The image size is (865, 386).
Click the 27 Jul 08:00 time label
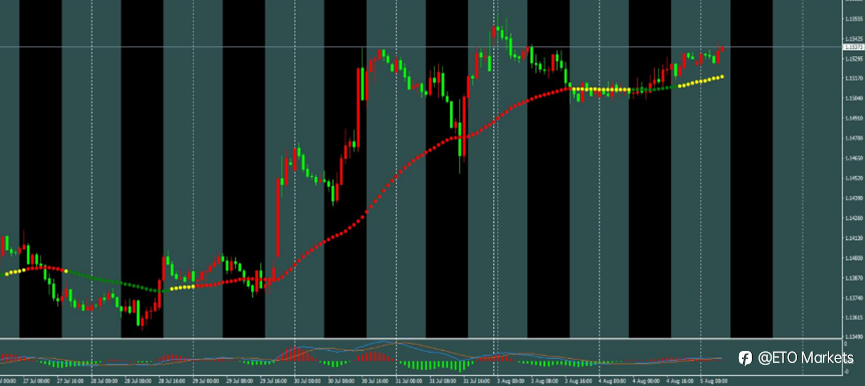[x=36, y=380]
